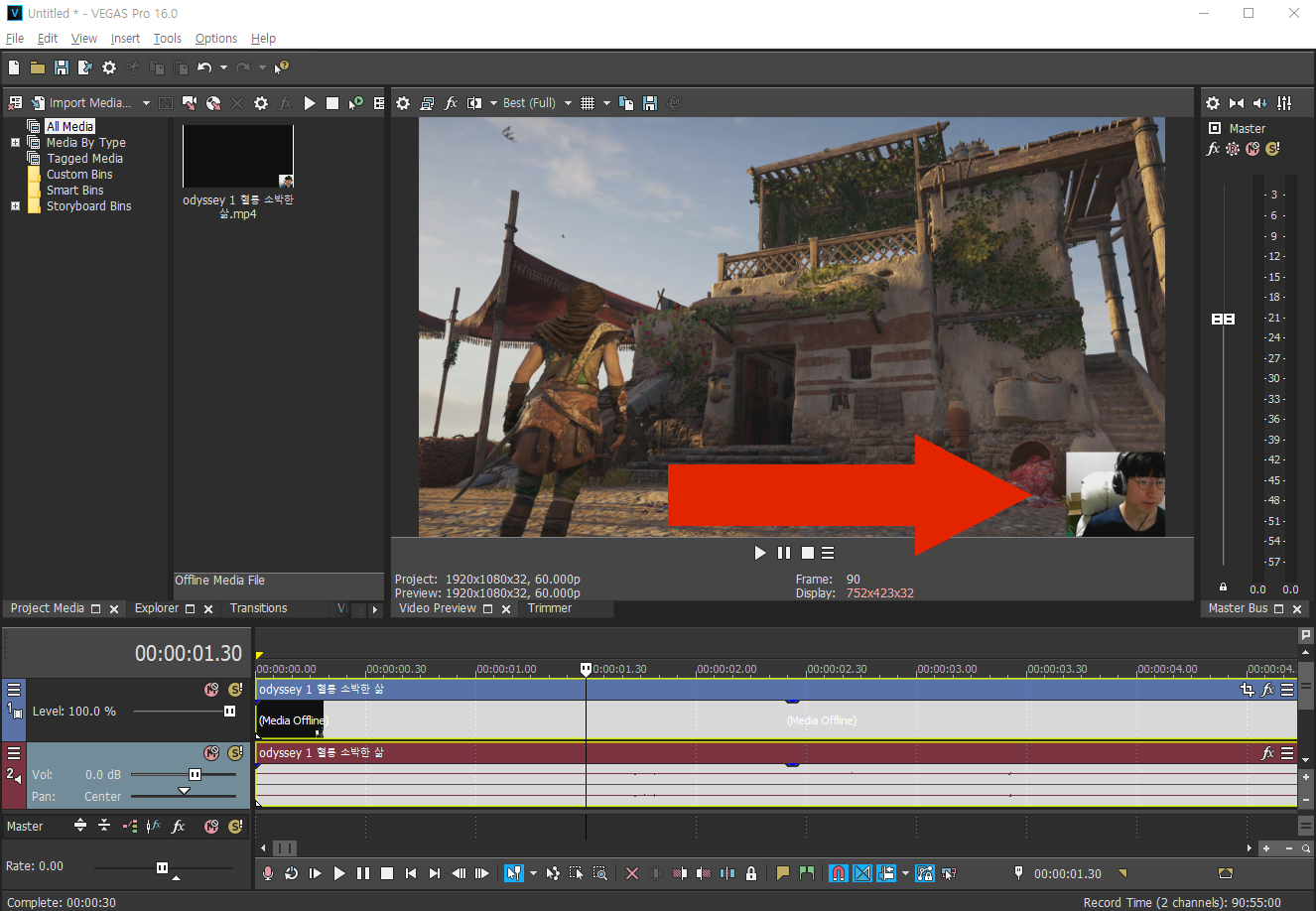Toggle automatic crossfades icon
1316x911 pixels.
click(862, 873)
